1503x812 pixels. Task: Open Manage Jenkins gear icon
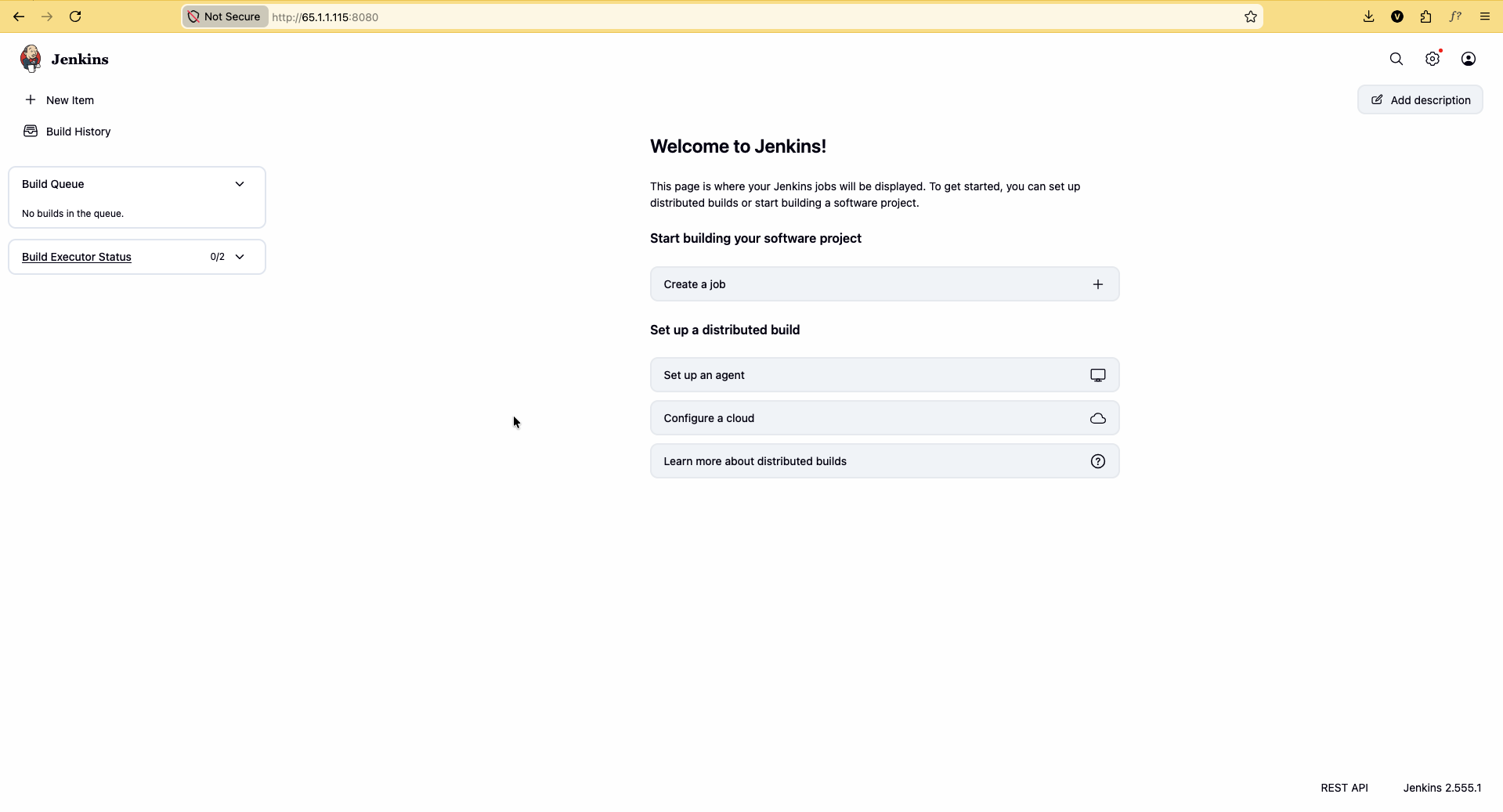[1433, 59]
